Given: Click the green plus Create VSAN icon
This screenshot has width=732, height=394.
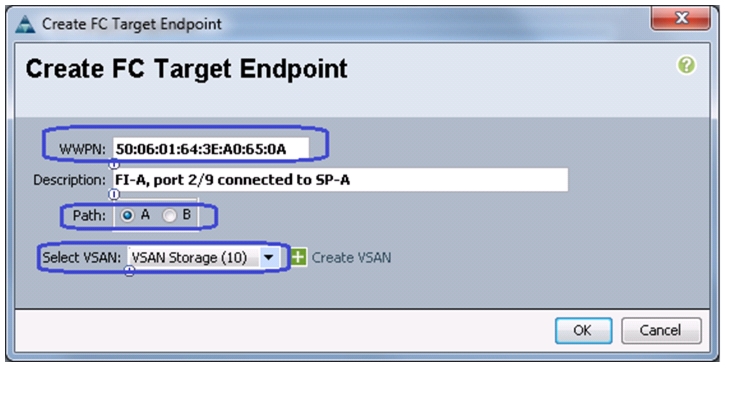Looking at the screenshot, I should (299, 257).
